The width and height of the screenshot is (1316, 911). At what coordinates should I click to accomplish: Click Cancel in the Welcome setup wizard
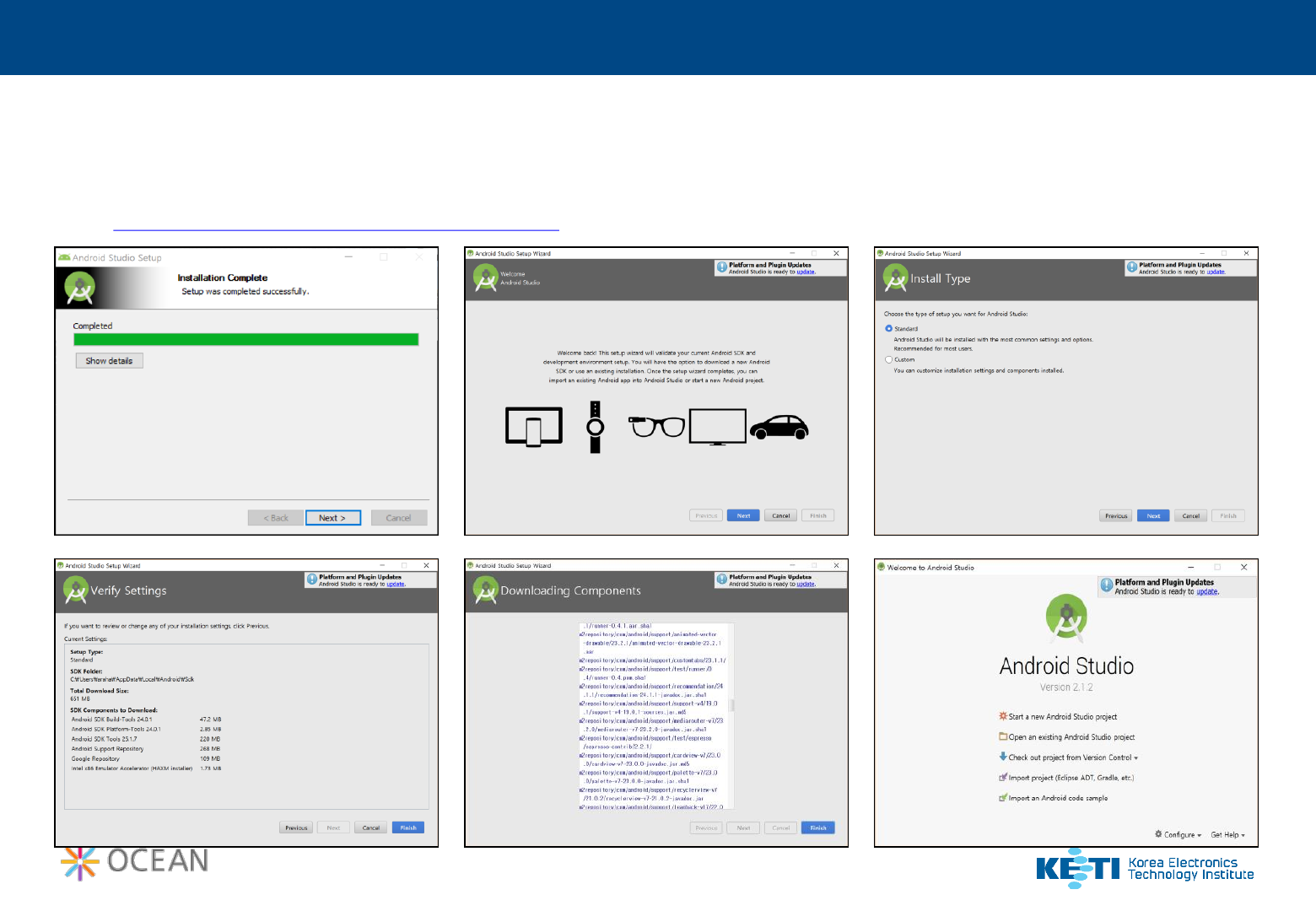(781, 515)
